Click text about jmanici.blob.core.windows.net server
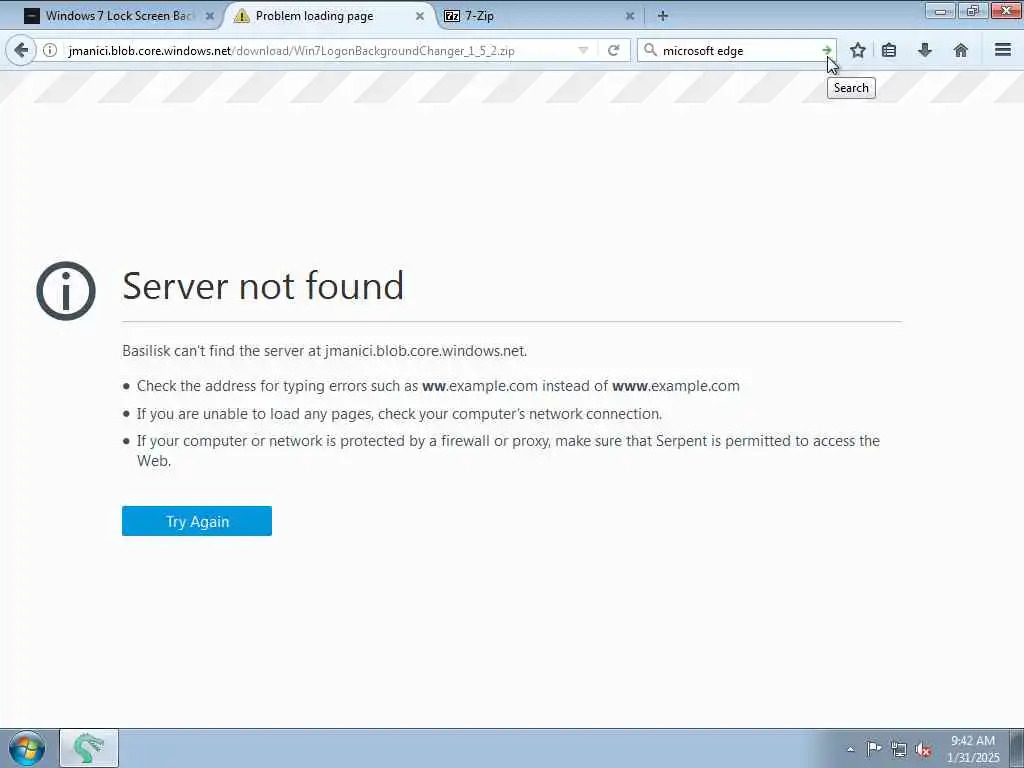 (325, 351)
